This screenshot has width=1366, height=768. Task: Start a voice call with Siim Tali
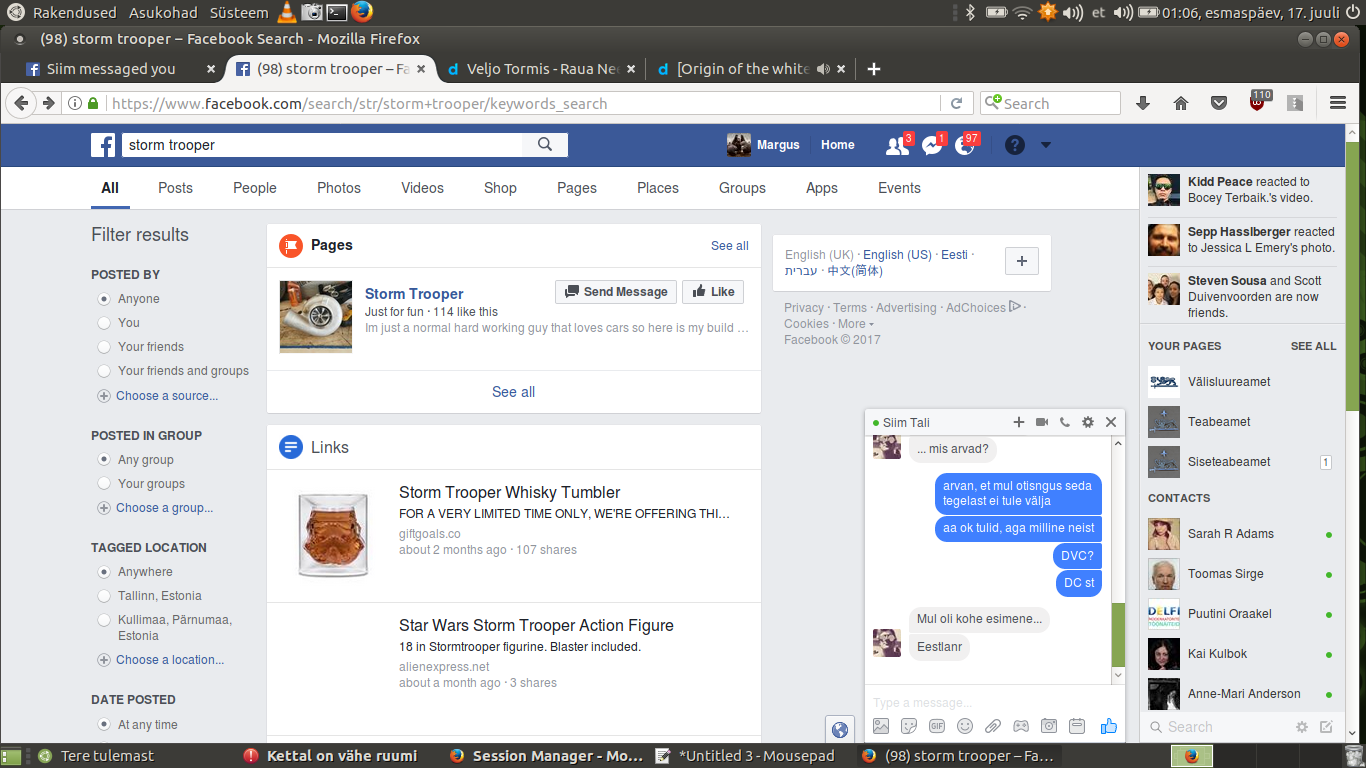pos(1065,423)
